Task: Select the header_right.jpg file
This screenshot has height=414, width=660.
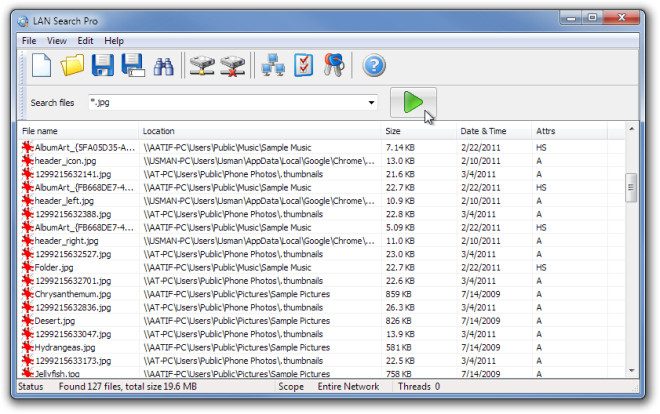Action: [x=66, y=241]
